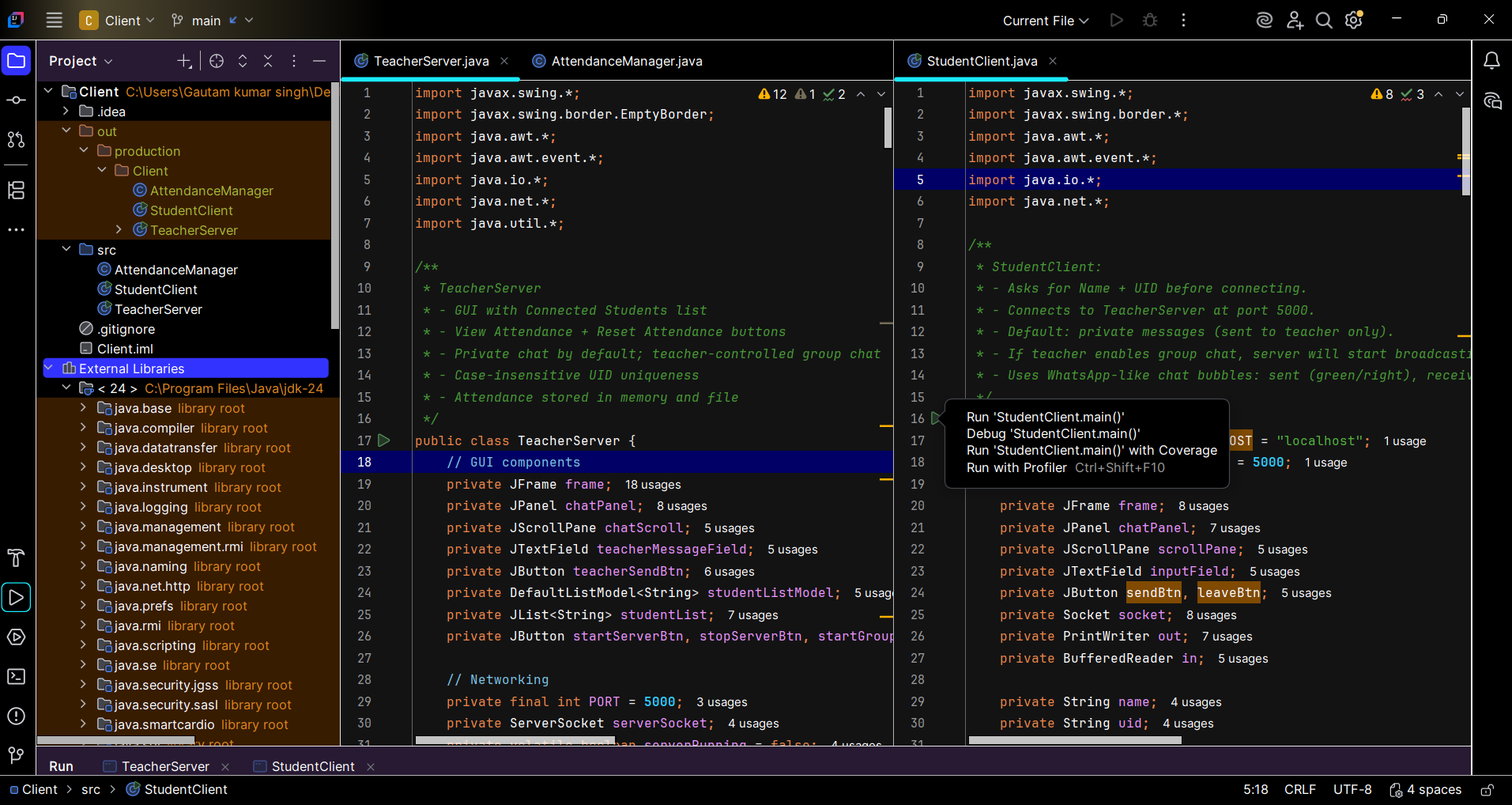The image size is (1512, 805).
Task: Collapse External Libraries node
Action: click(49, 368)
